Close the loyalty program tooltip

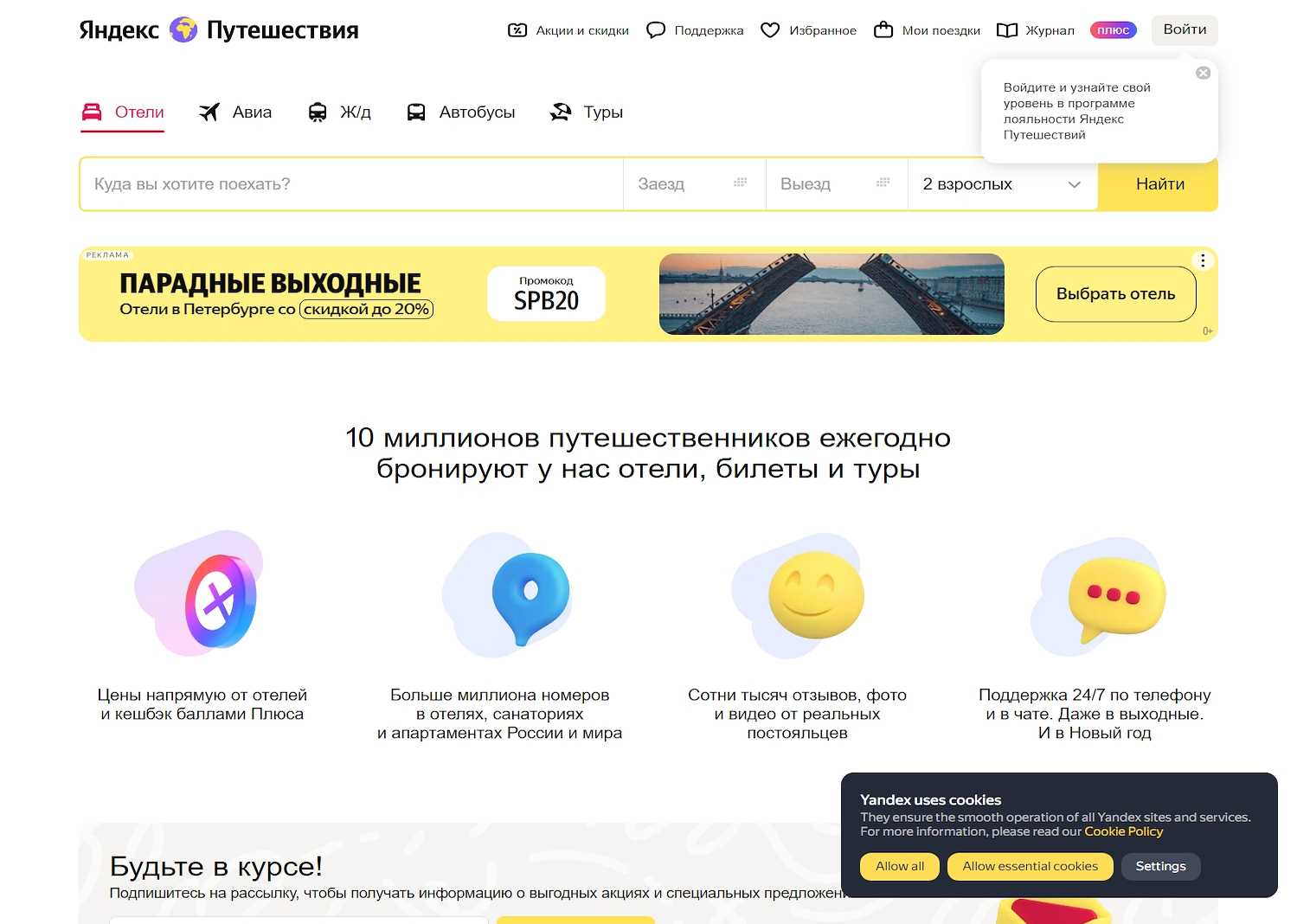pyautogui.click(x=1203, y=73)
